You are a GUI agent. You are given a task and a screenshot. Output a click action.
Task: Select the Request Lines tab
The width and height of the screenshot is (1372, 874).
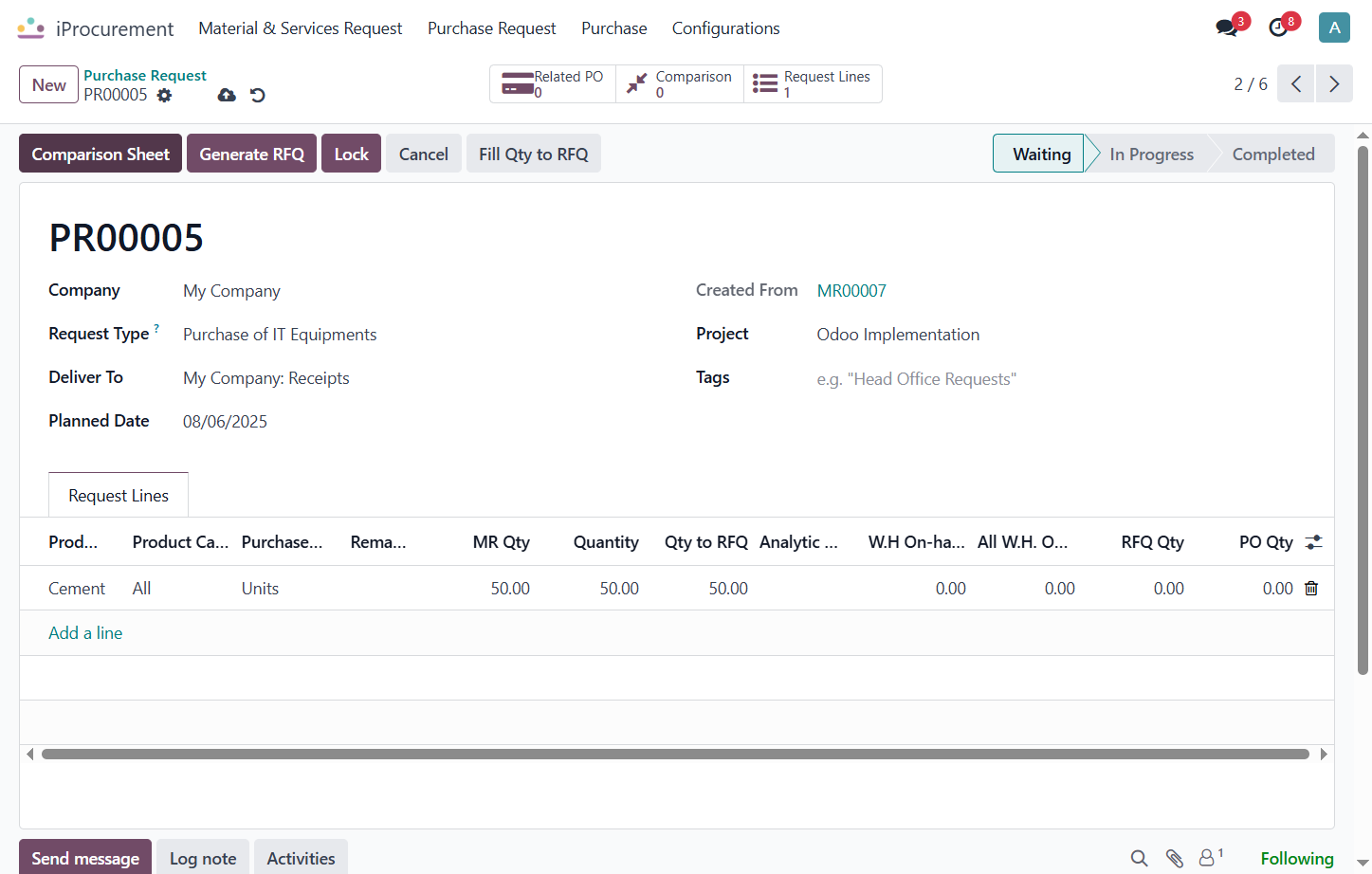[119, 495]
